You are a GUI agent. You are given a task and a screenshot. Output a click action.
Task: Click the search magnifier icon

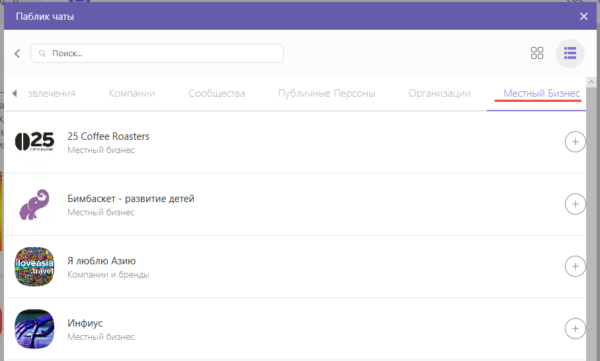(42, 53)
